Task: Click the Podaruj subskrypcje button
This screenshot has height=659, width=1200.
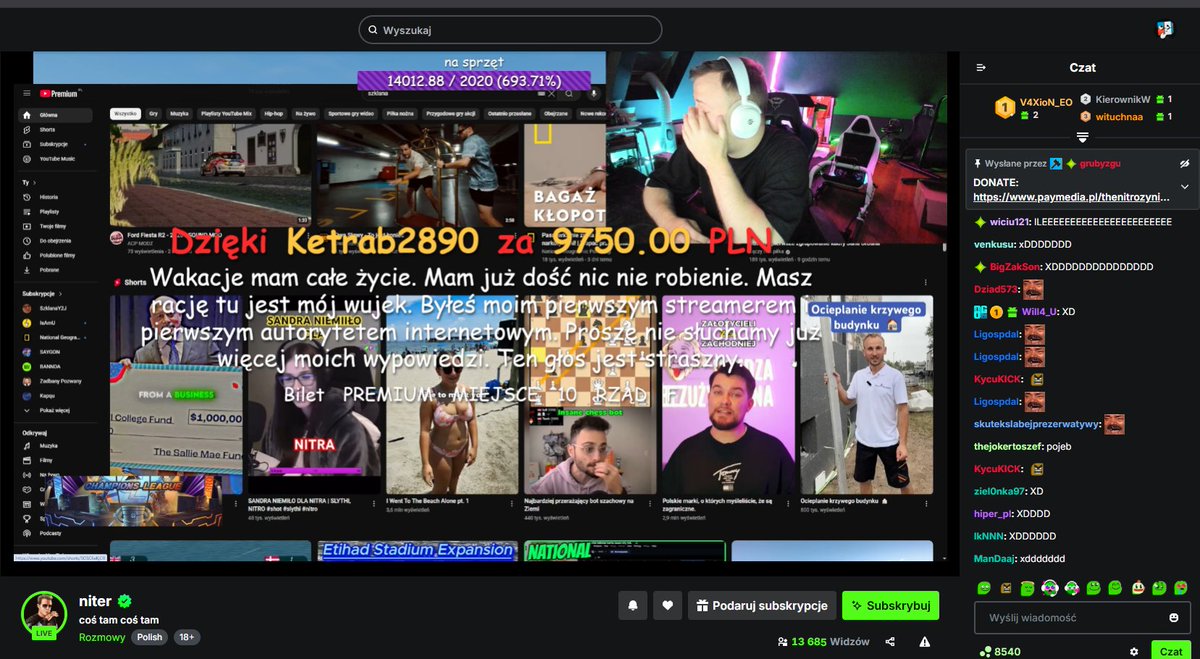Action: (x=761, y=605)
